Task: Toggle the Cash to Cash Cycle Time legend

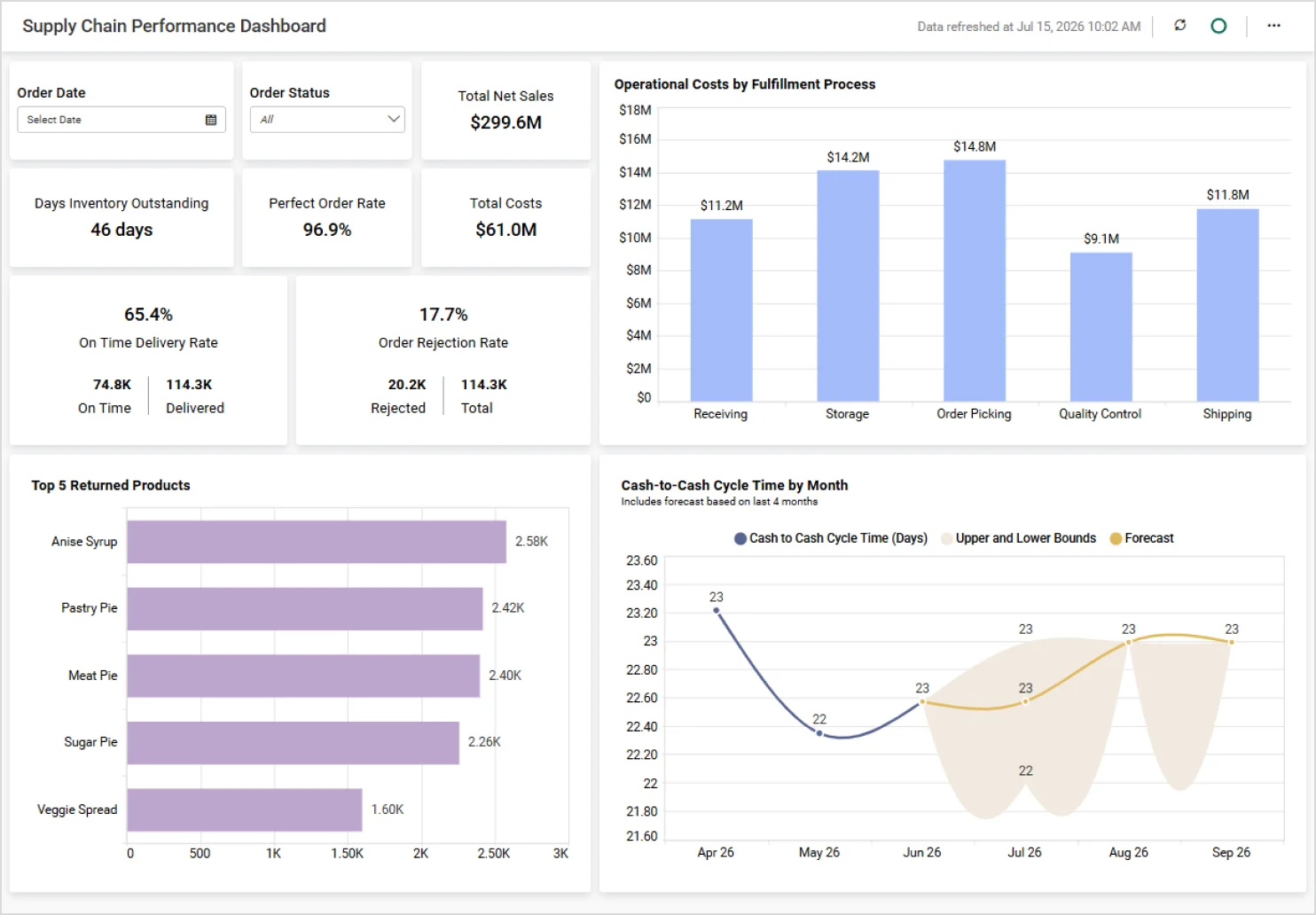Action: coord(831,538)
